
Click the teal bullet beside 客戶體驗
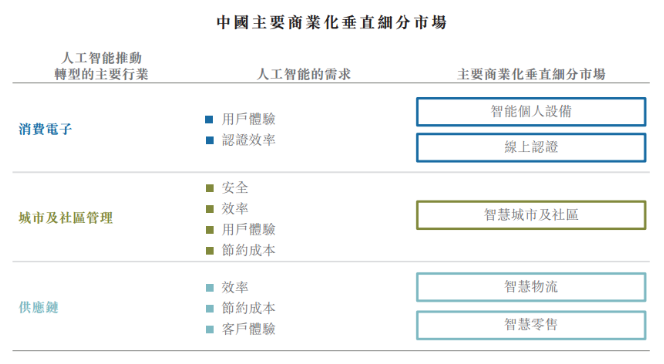210,329
